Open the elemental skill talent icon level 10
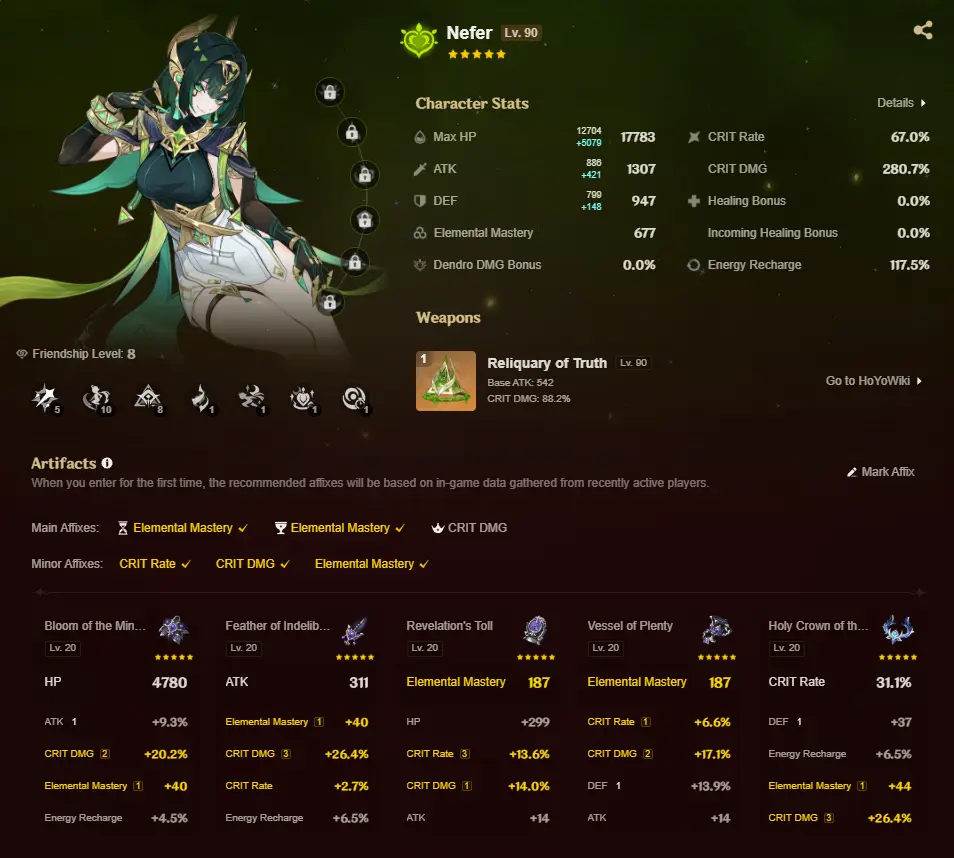This screenshot has height=858, width=954. pos(97,399)
